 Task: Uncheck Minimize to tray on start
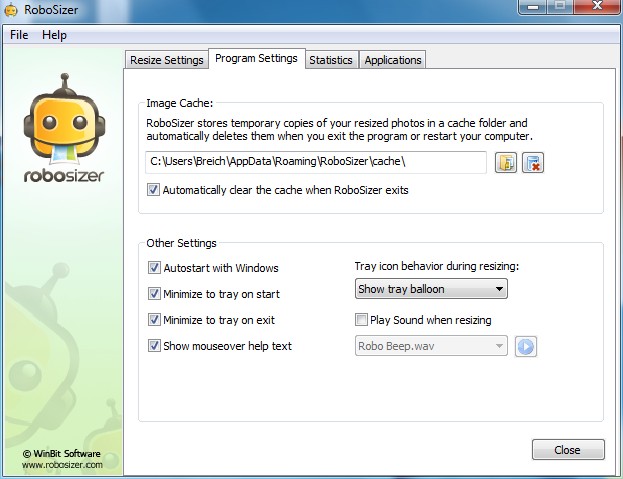(x=154, y=294)
